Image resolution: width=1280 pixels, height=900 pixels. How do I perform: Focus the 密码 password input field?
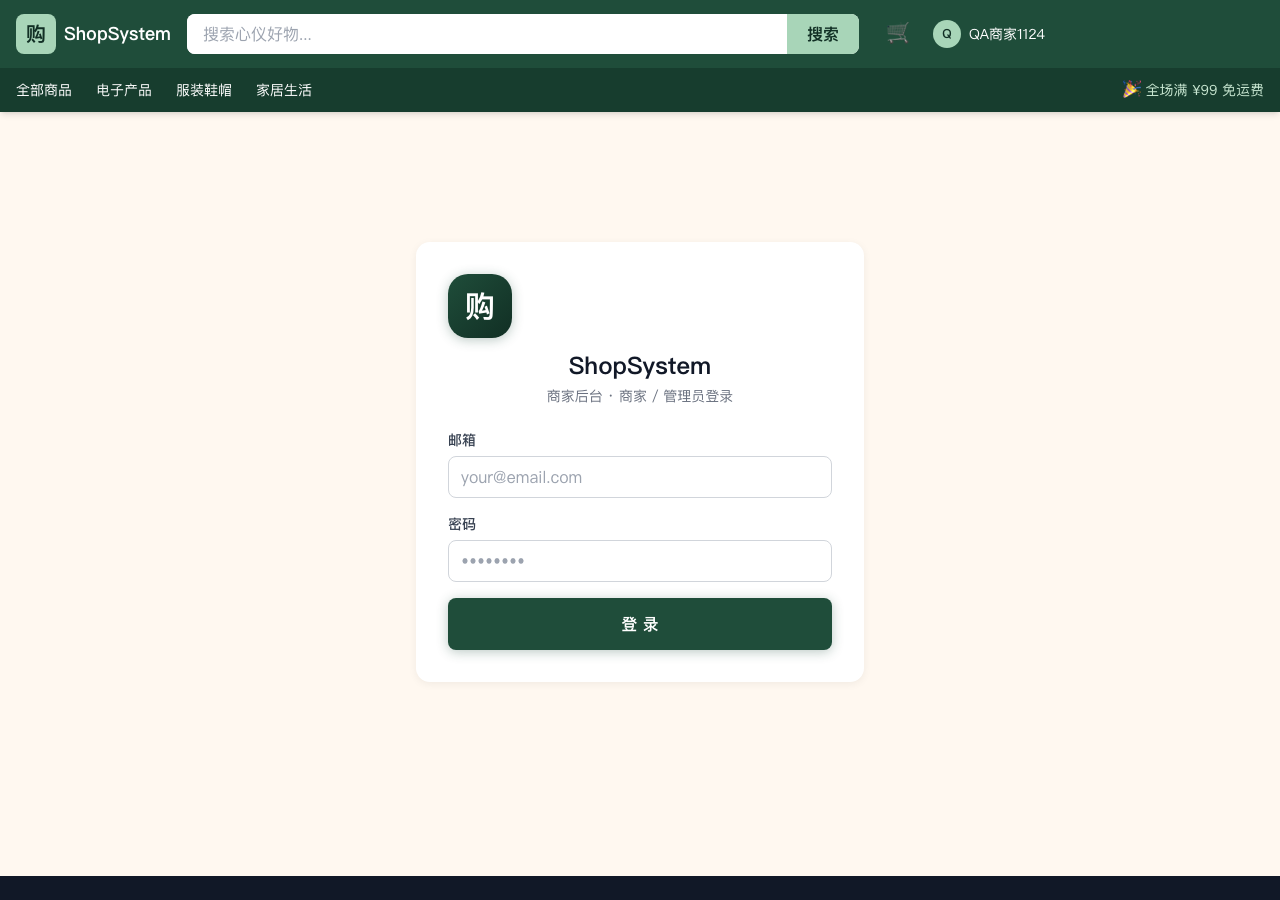tap(640, 561)
